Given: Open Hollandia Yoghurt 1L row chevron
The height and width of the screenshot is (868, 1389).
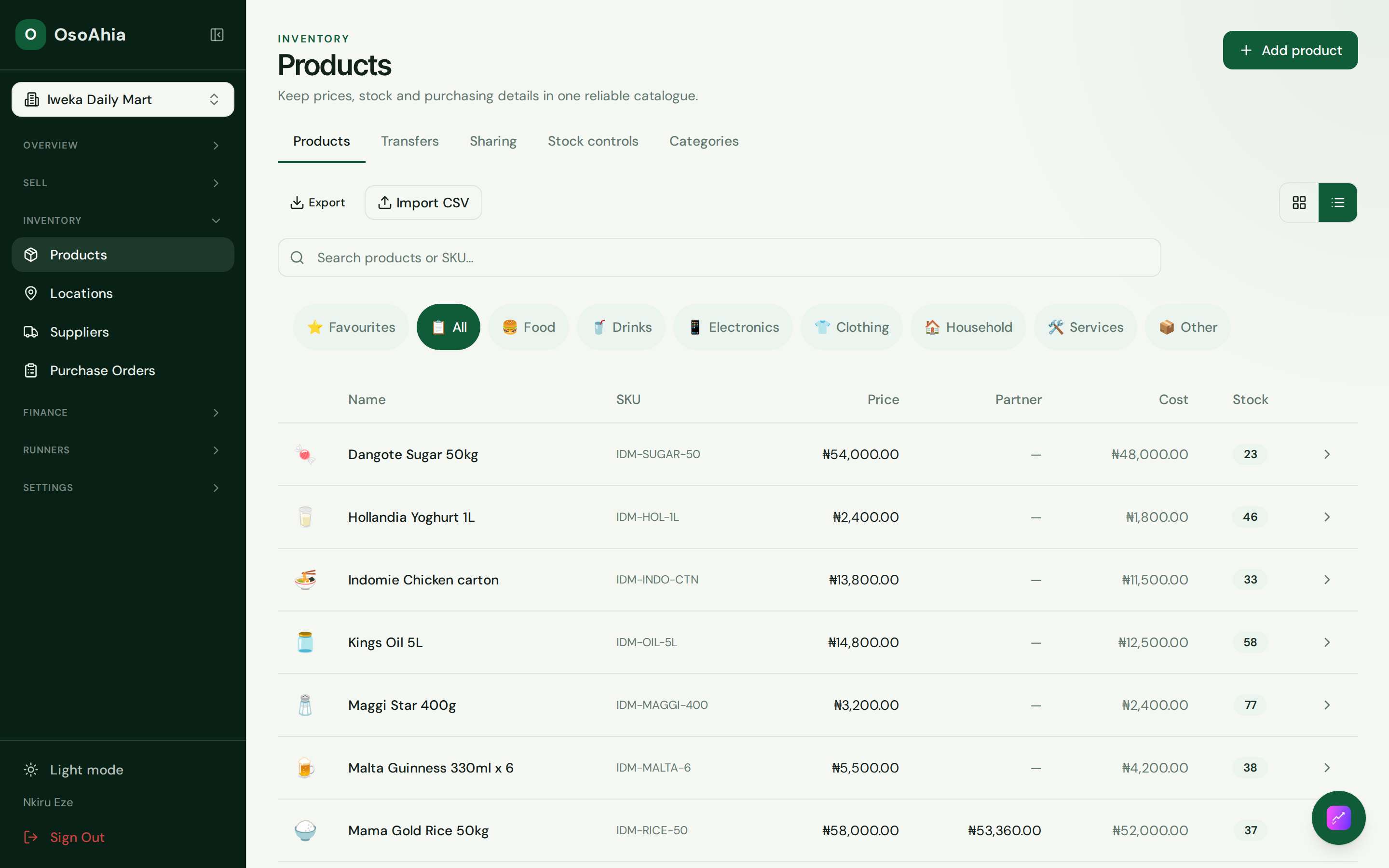Looking at the screenshot, I should pyautogui.click(x=1327, y=516).
